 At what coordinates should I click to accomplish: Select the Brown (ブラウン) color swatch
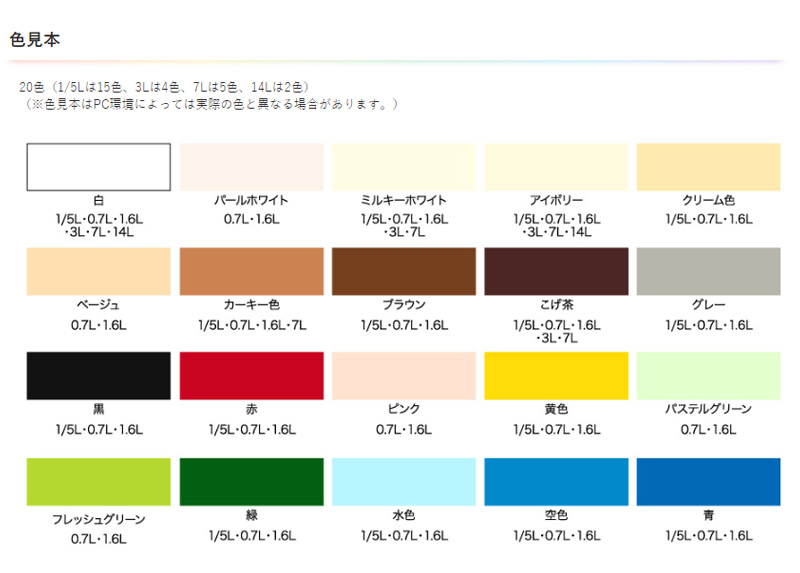point(403,271)
